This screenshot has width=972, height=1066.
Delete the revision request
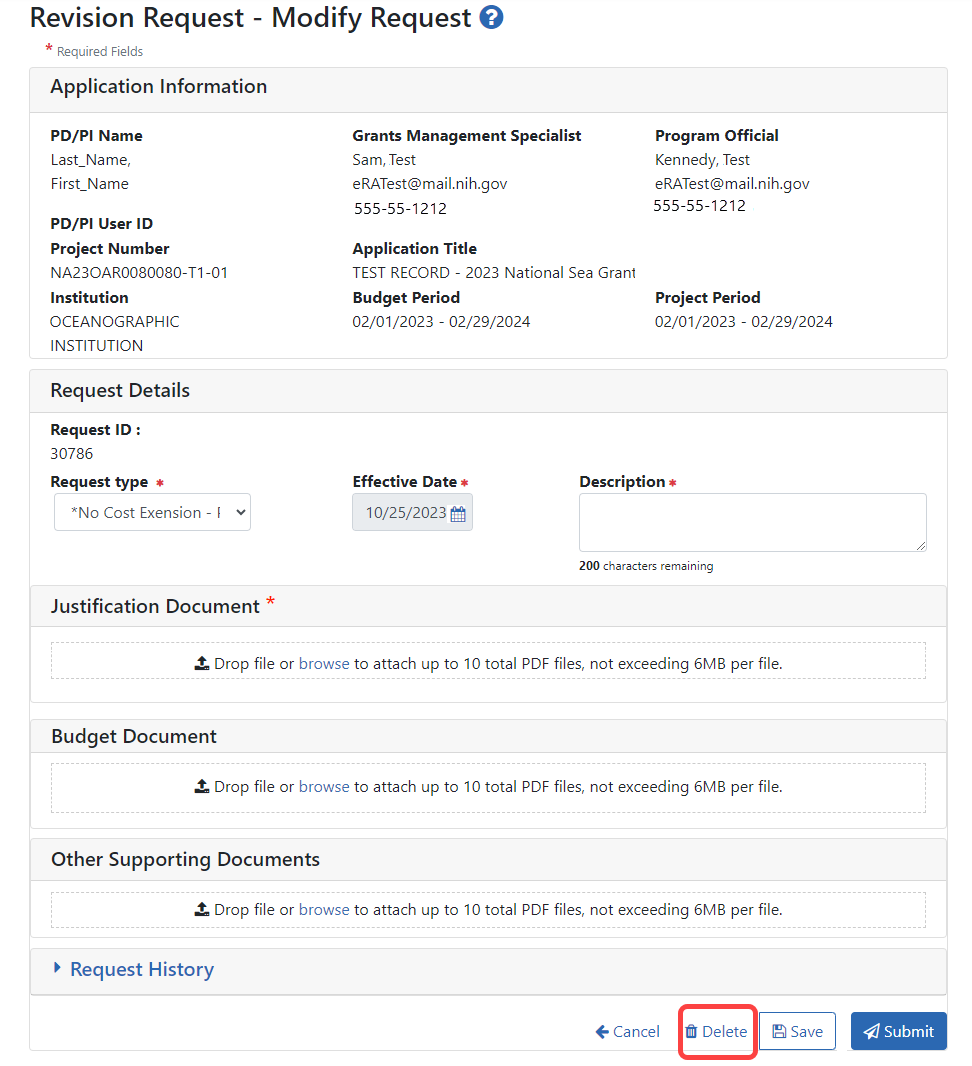click(716, 1031)
